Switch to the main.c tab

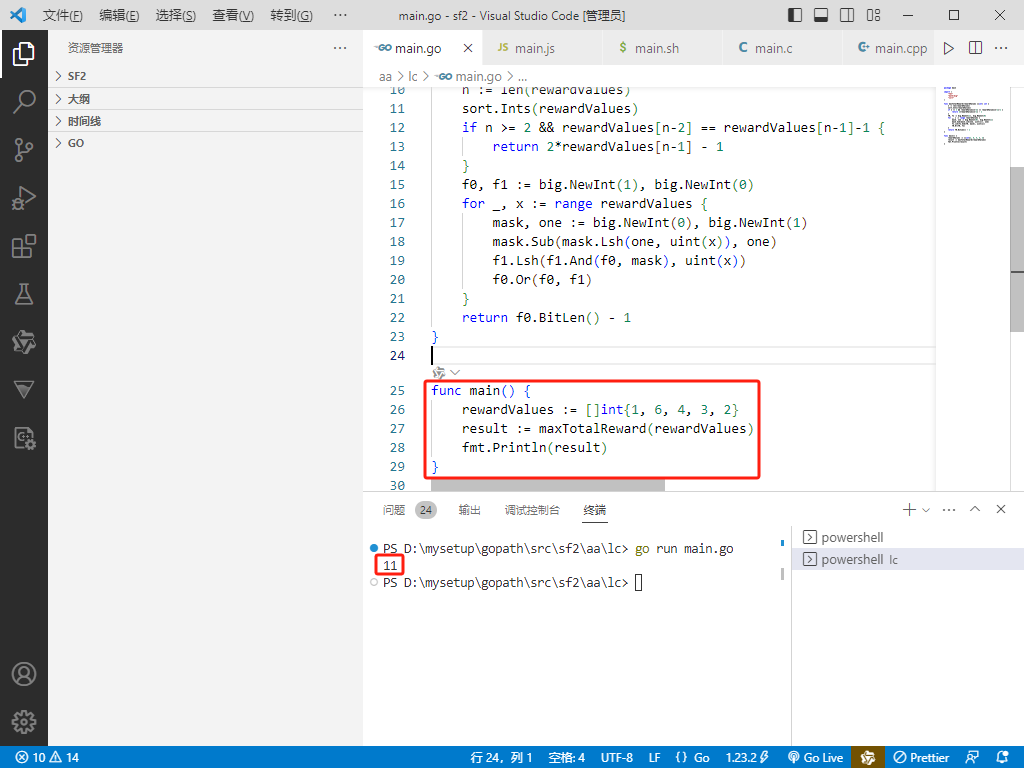tap(783, 48)
